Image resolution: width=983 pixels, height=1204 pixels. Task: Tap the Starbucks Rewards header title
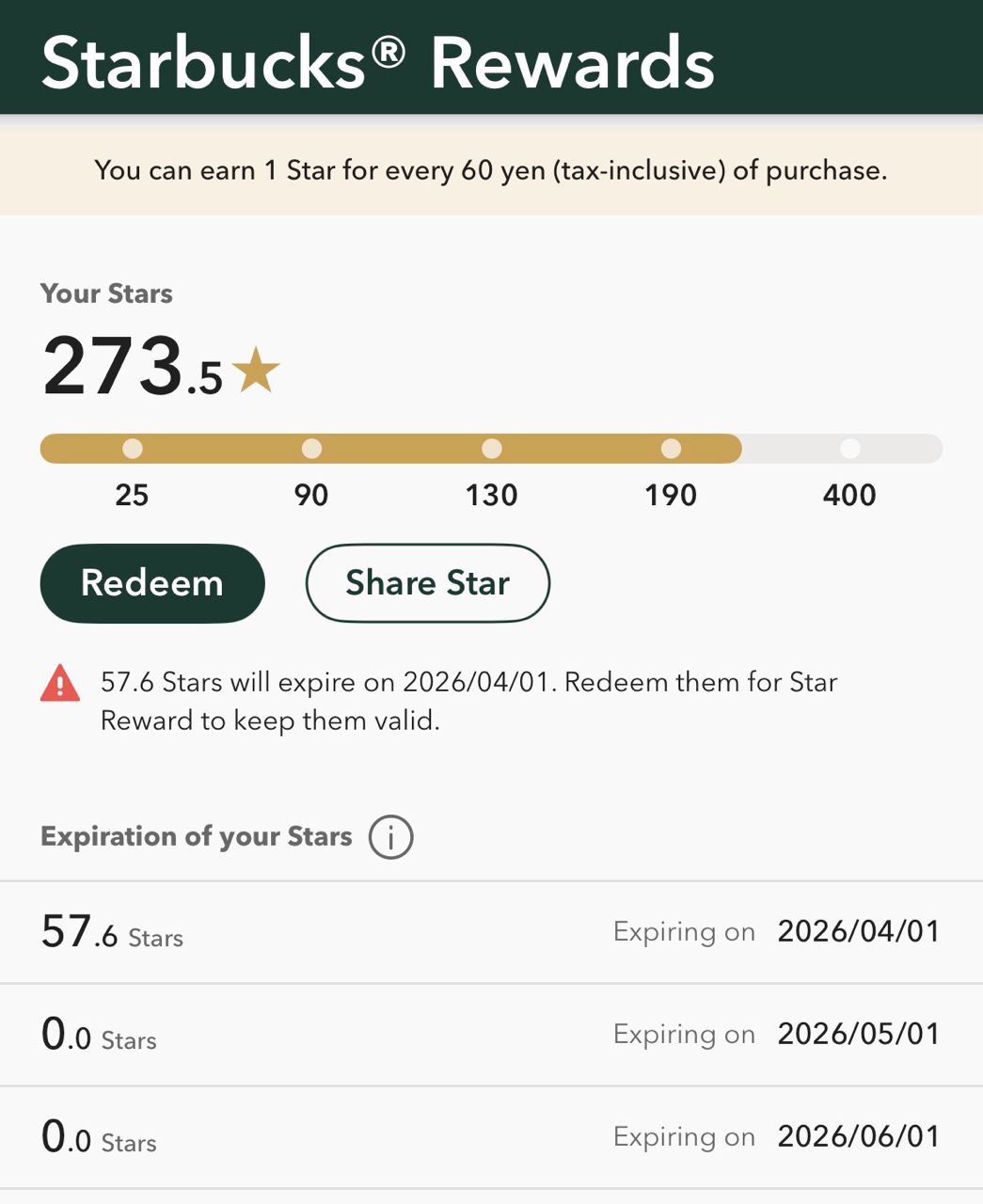378,63
